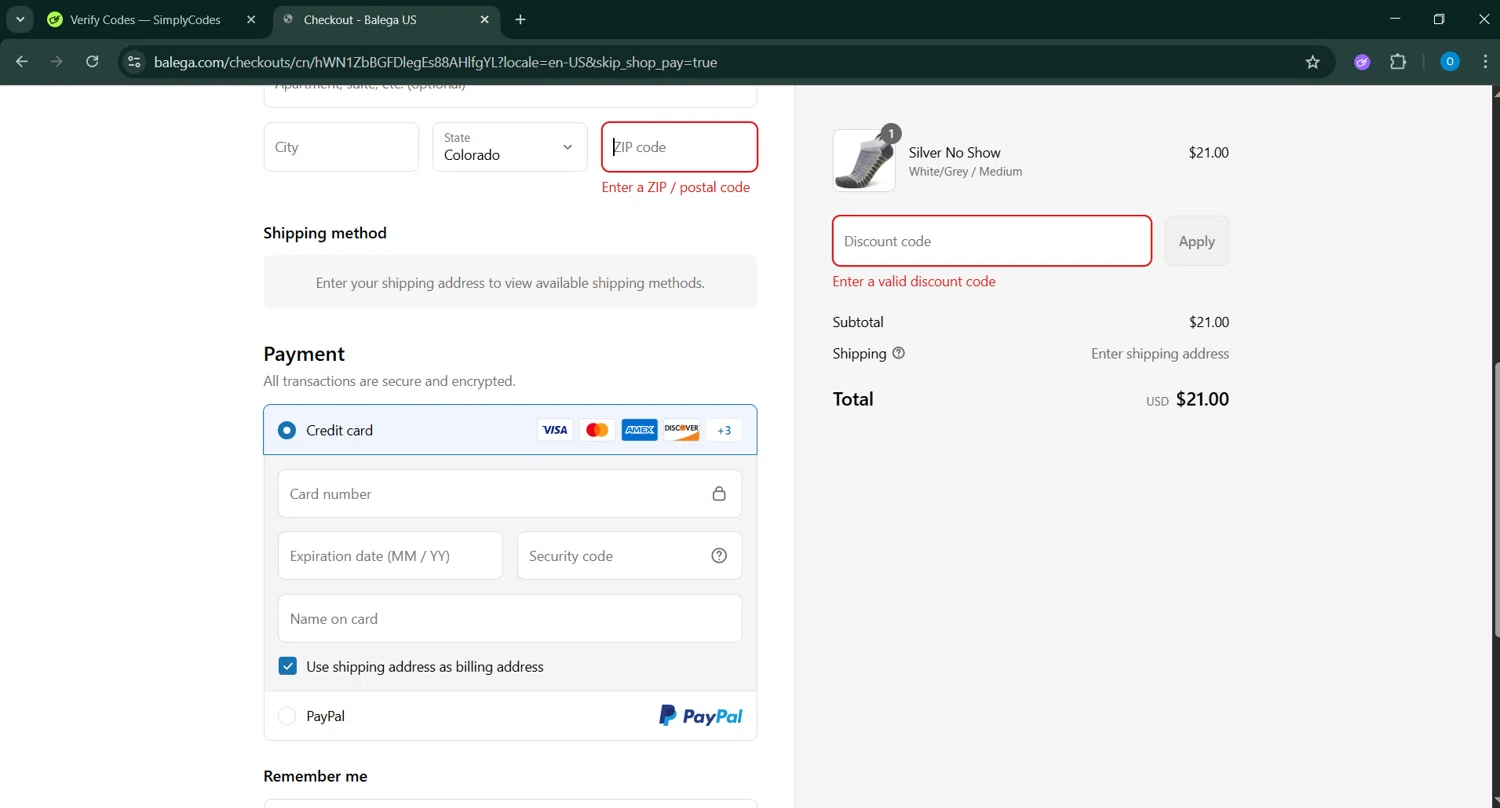Click the American Express icon
The image size is (1500, 808).
coord(639,430)
